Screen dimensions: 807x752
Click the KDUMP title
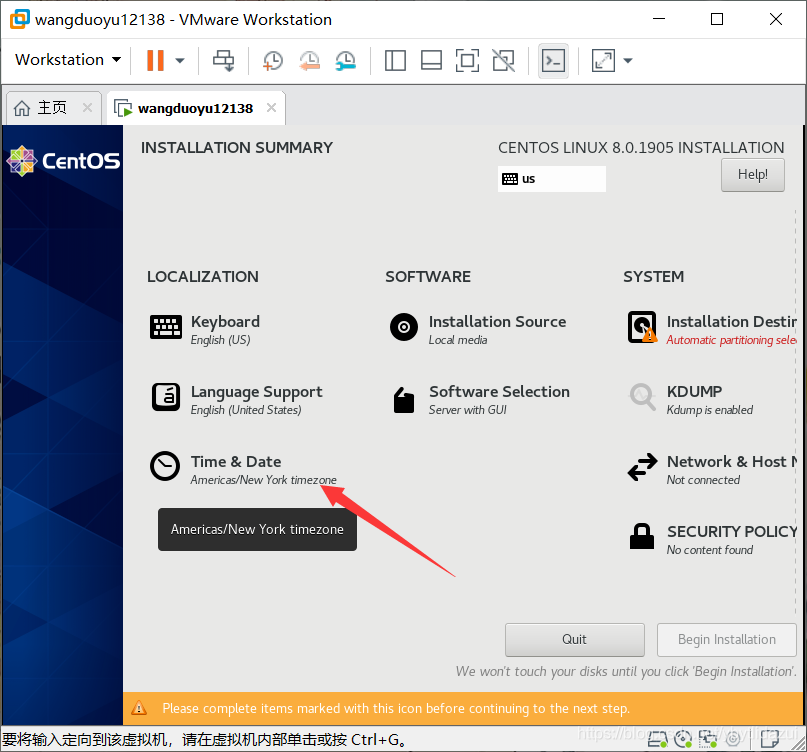694,392
